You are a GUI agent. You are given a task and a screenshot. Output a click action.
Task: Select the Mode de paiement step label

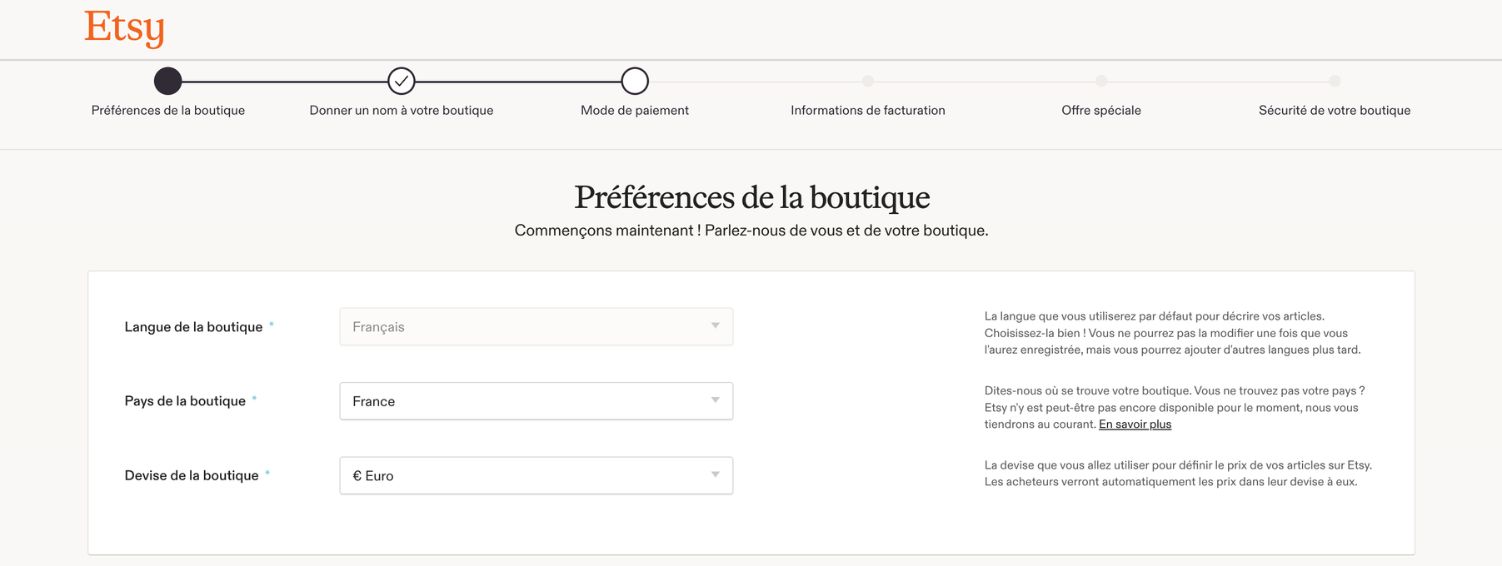(635, 111)
